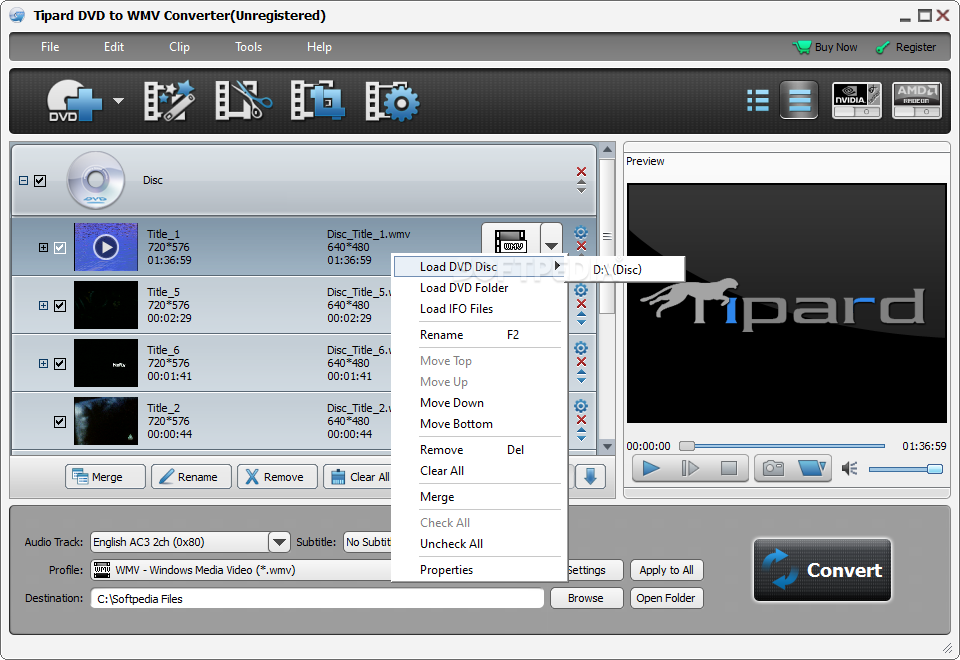The width and height of the screenshot is (960, 660).
Task: Take a snapshot with camera icon
Action: point(773,469)
